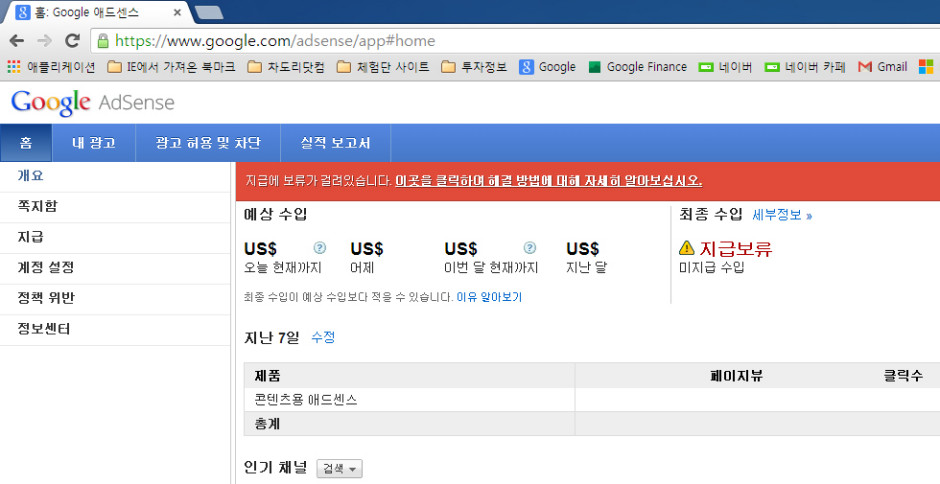Open the 'IE에서 가져온 북마크' bookmark folder
The image size is (940, 484).
171,67
